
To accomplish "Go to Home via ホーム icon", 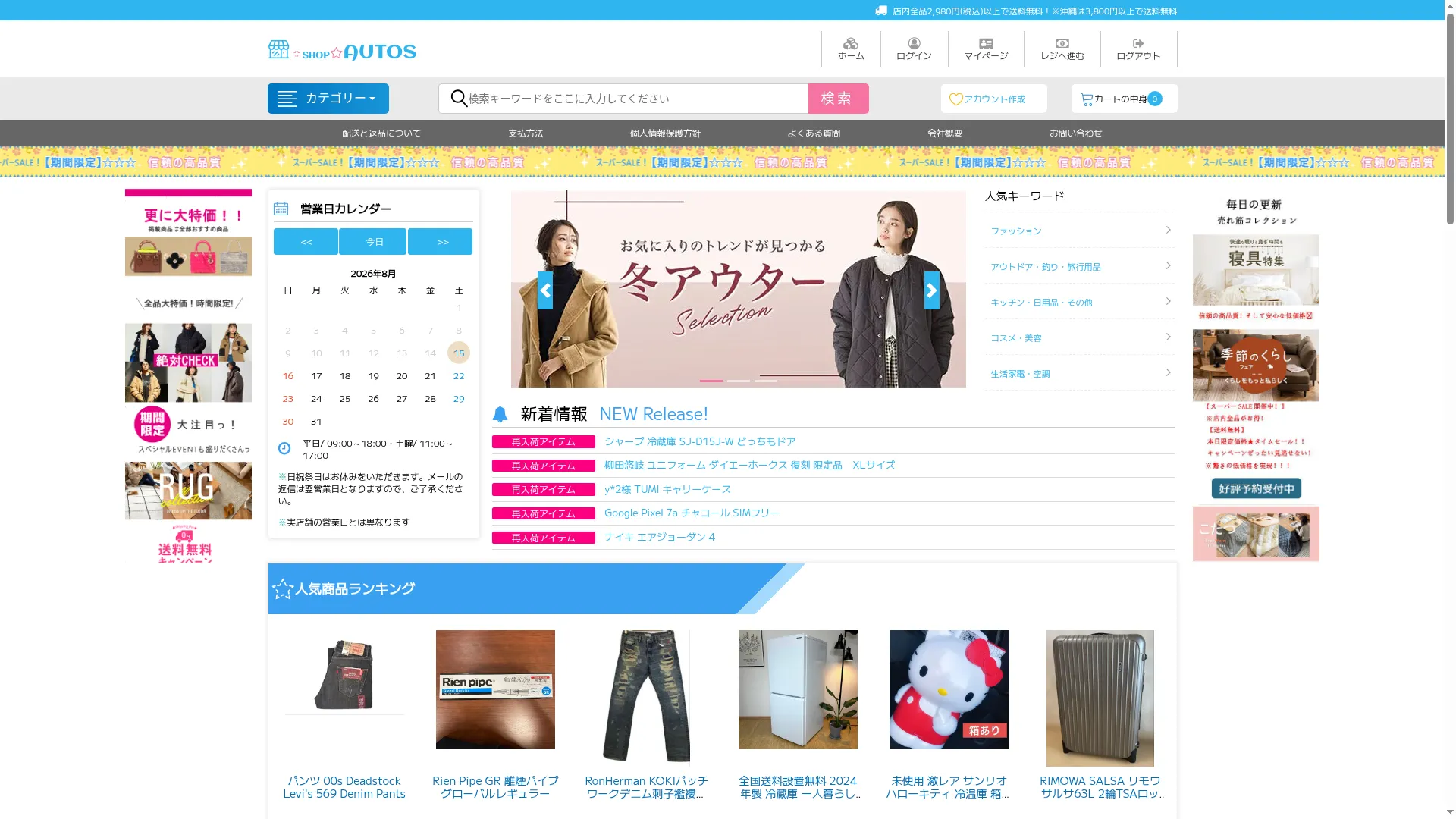I will click(x=851, y=49).
